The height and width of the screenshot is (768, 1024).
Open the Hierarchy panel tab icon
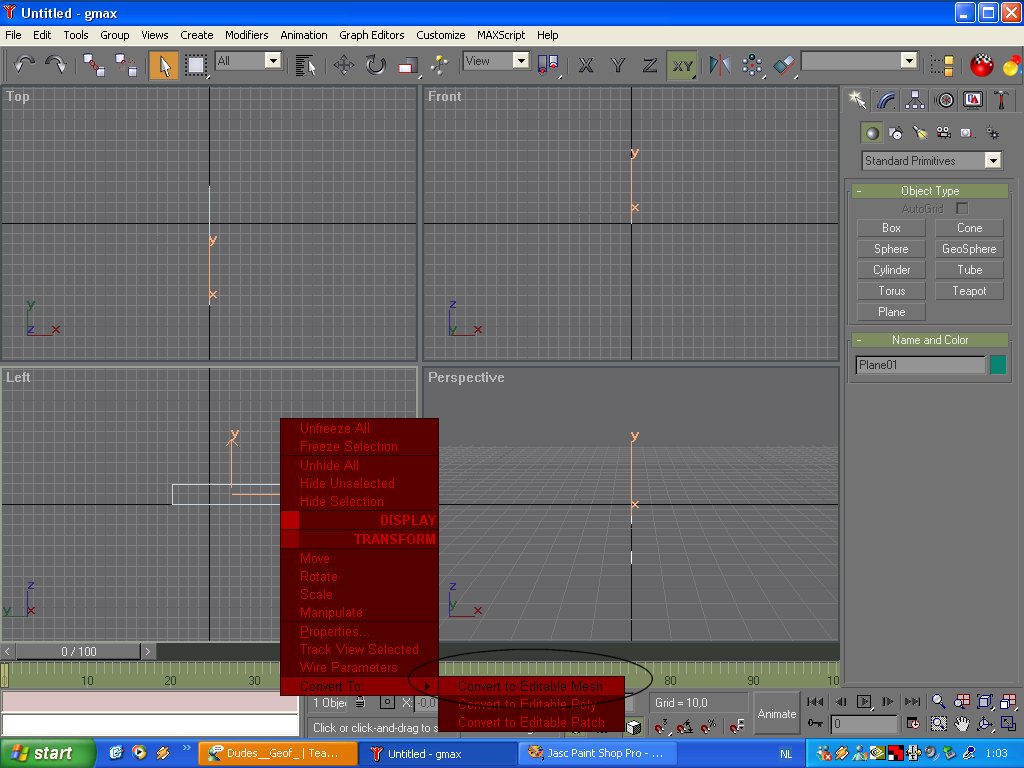pos(914,99)
